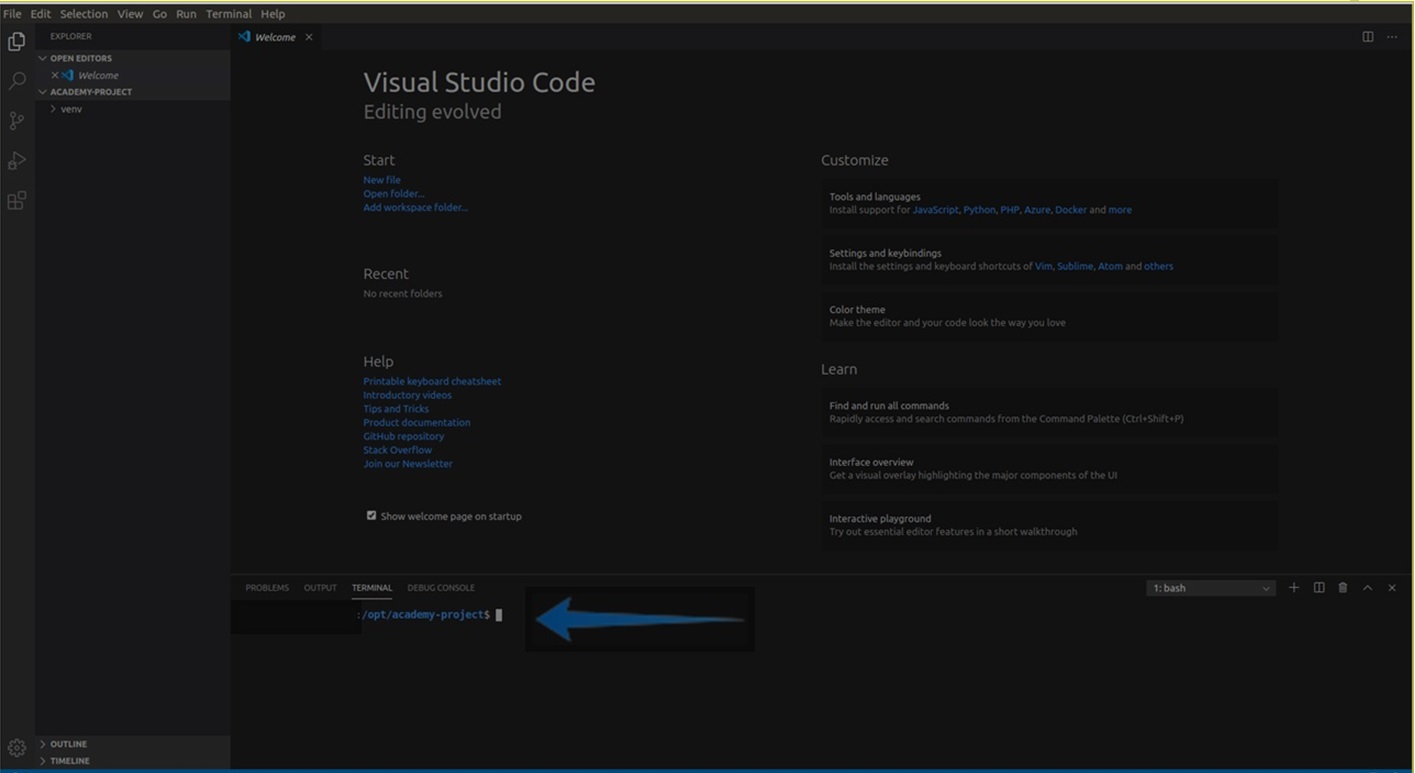Open the Source Control view
1415x773 pixels.
[x=16, y=121]
